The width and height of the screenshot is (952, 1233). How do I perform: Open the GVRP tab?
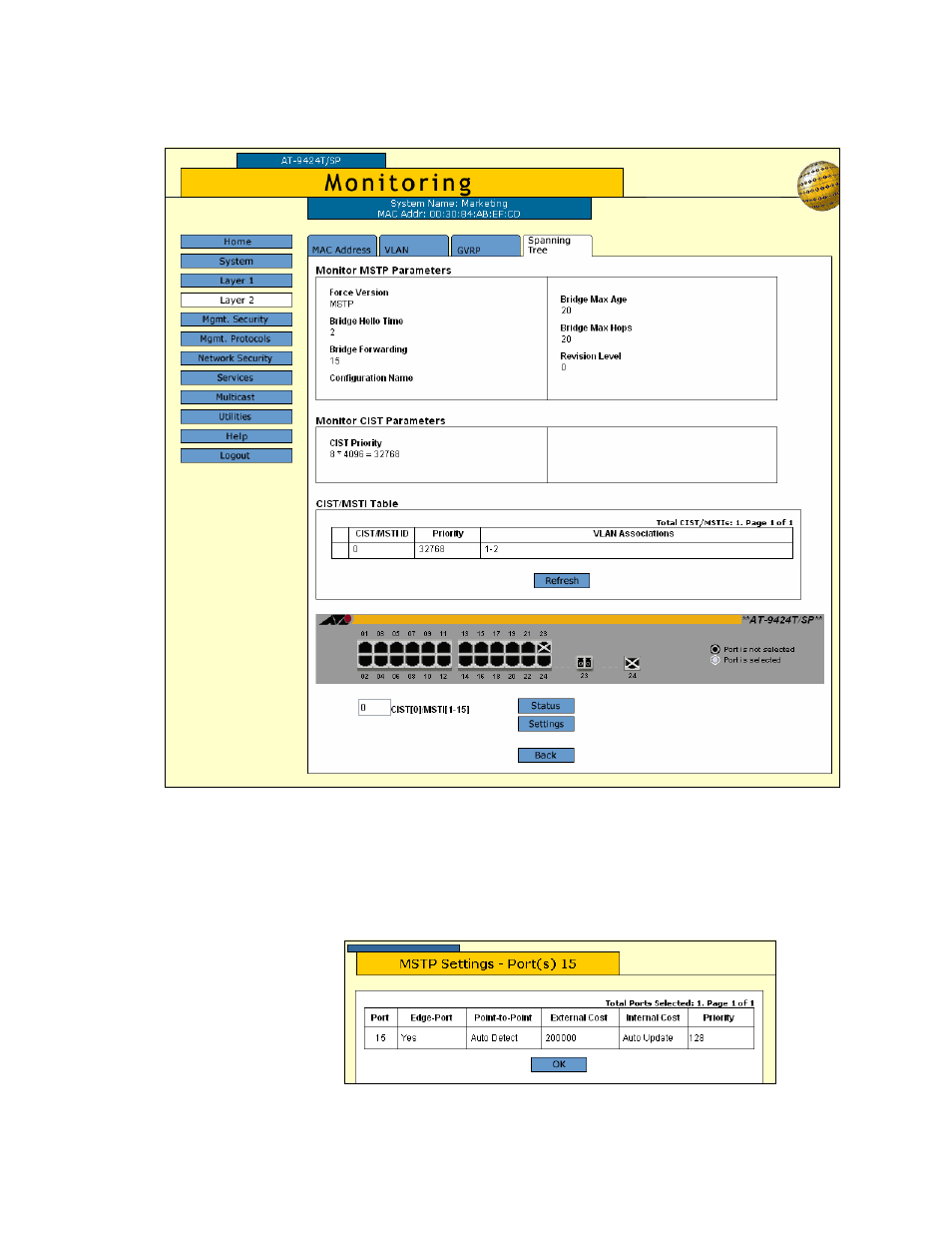tap(486, 247)
